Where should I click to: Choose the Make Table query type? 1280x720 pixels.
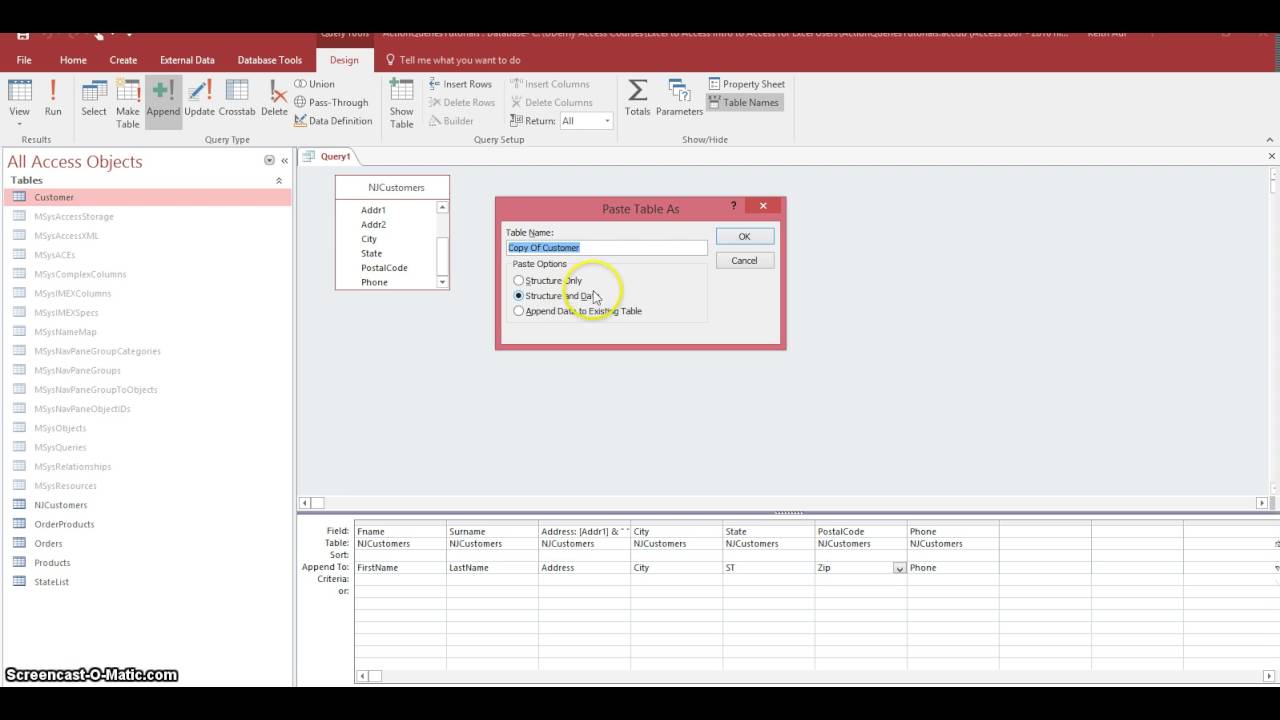[x=128, y=102]
